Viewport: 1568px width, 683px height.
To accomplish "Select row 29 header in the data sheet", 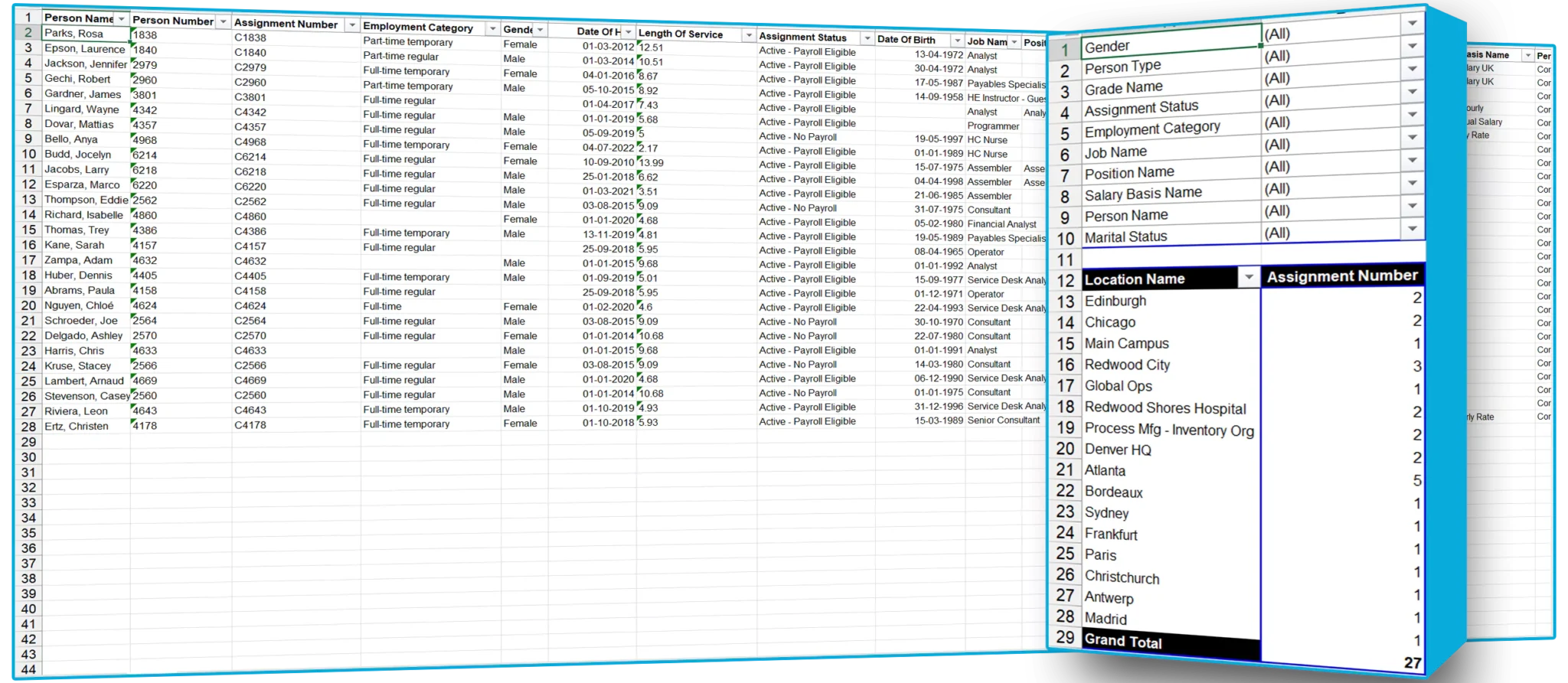I will (x=28, y=442).
